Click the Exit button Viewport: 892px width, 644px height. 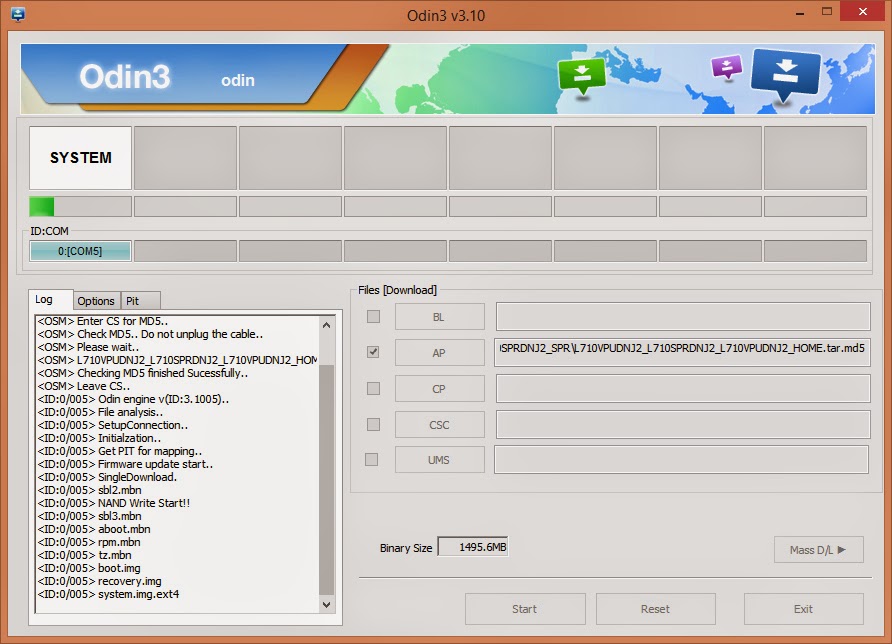click(804, 609)
